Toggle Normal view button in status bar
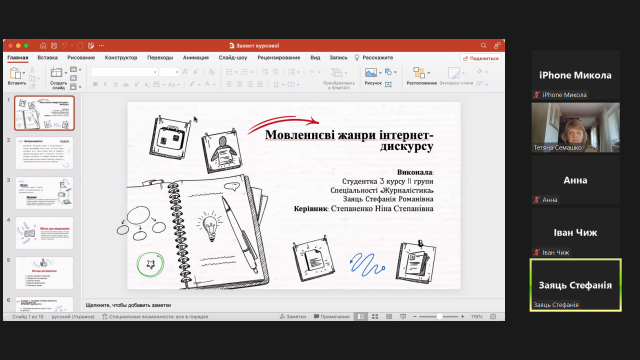Image resolution: width=640 pixels, height=360 pixels. (361, 317)
